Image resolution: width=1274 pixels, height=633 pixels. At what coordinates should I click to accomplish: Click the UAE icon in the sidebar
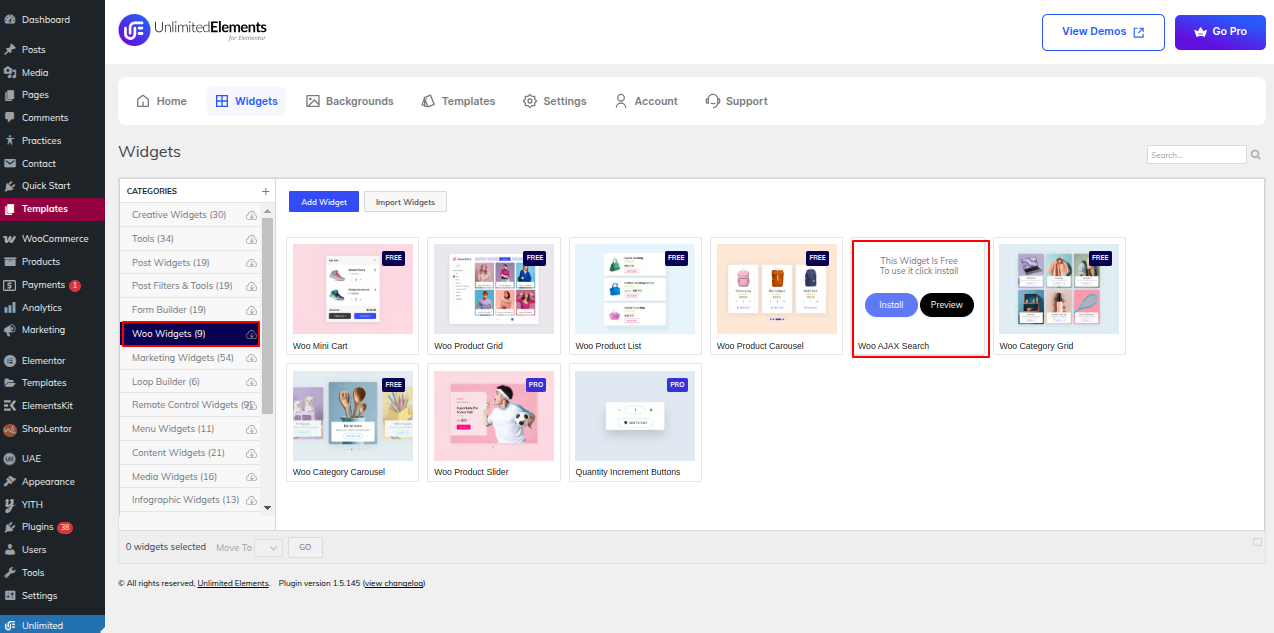[x=10, y=459]
